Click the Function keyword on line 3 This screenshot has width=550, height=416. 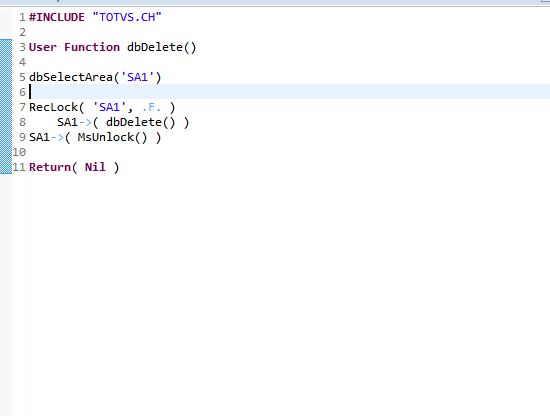(92, 47)
